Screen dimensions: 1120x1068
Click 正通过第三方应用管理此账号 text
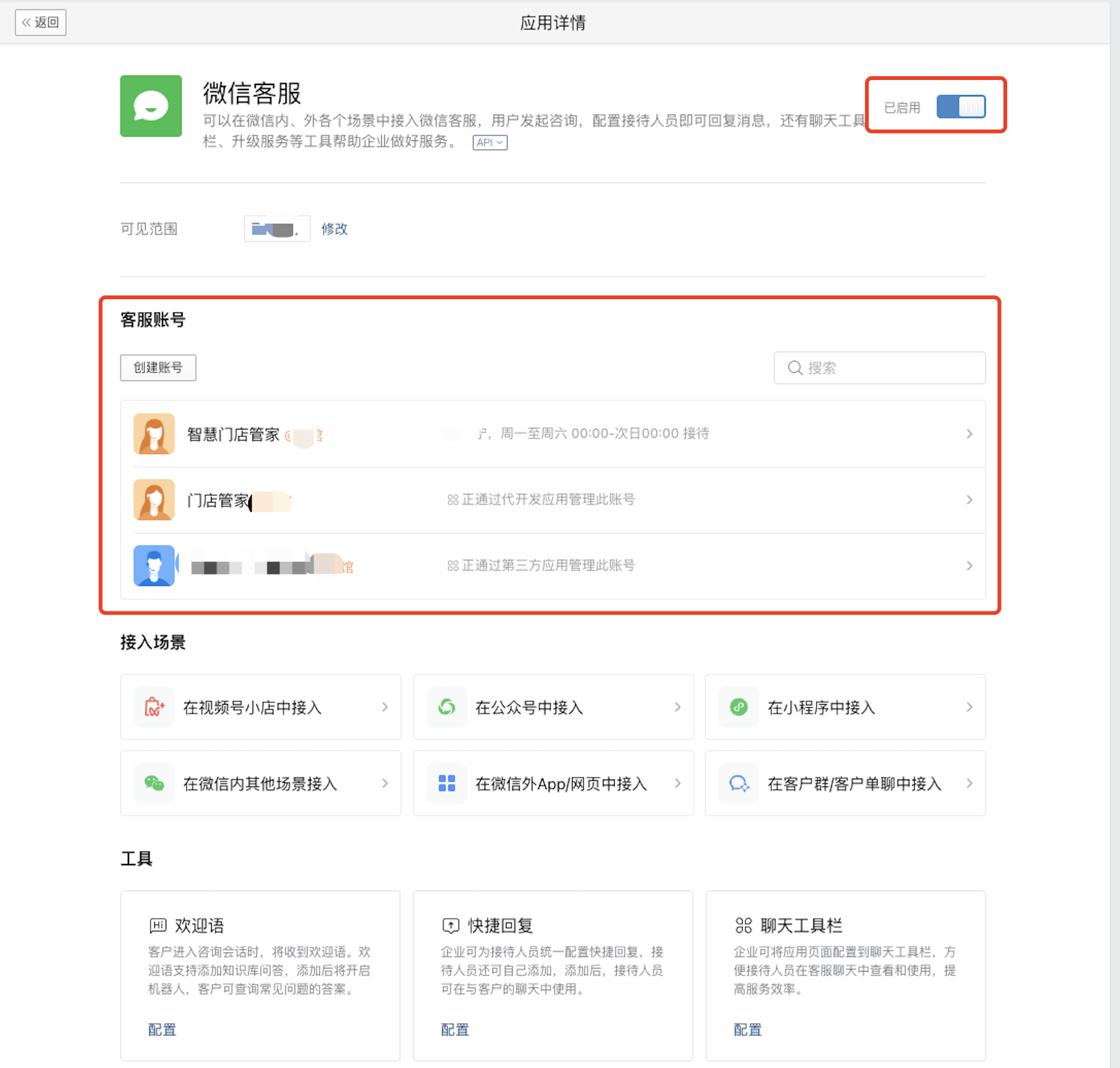(x=548, y=565)
